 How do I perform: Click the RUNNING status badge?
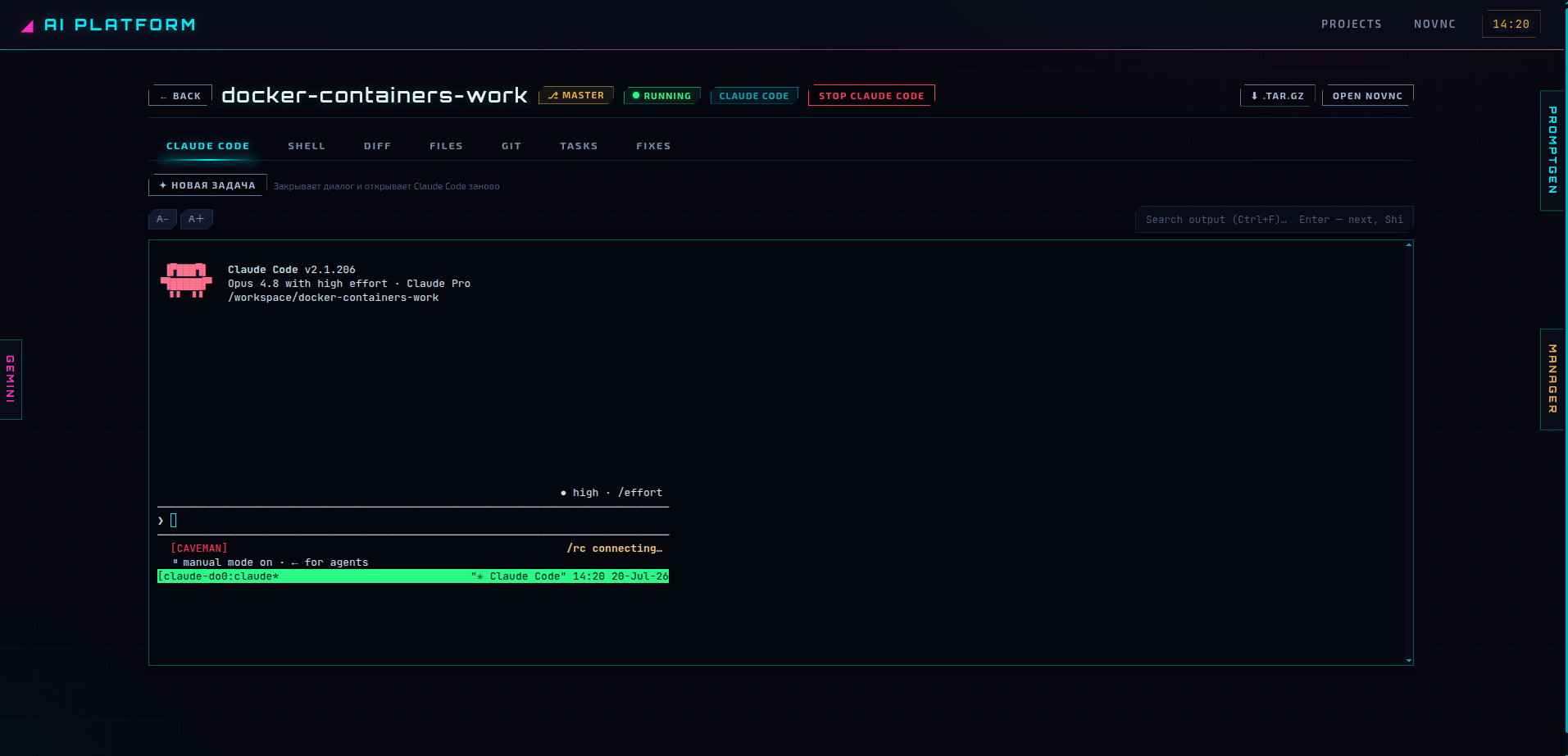662,96
